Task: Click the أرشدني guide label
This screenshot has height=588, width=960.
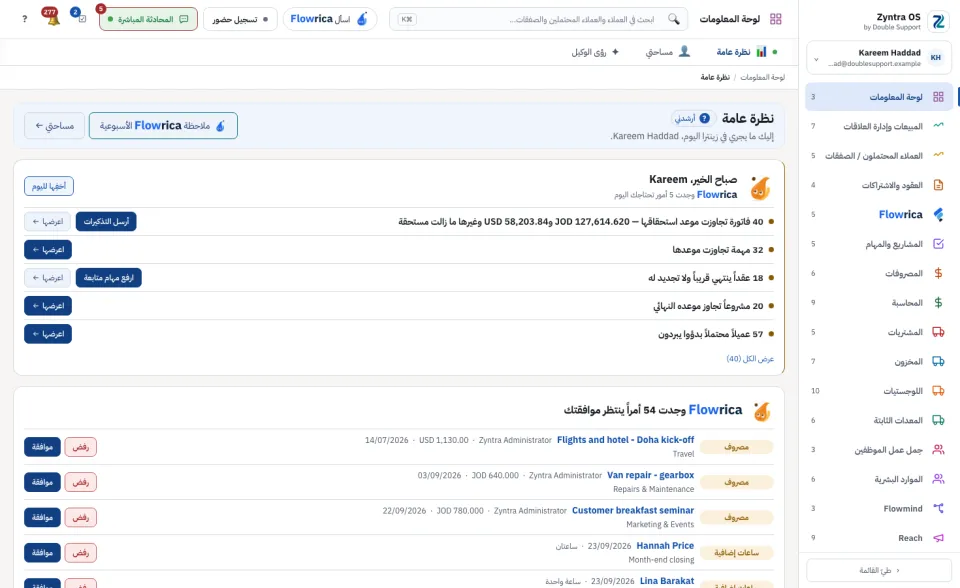Action: 685,118
